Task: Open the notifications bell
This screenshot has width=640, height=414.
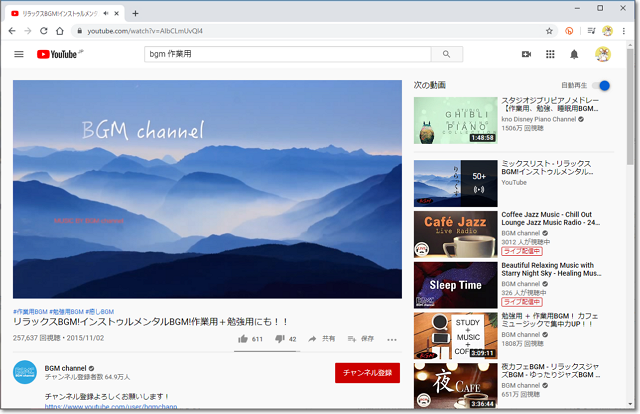Action: (574, 54)
